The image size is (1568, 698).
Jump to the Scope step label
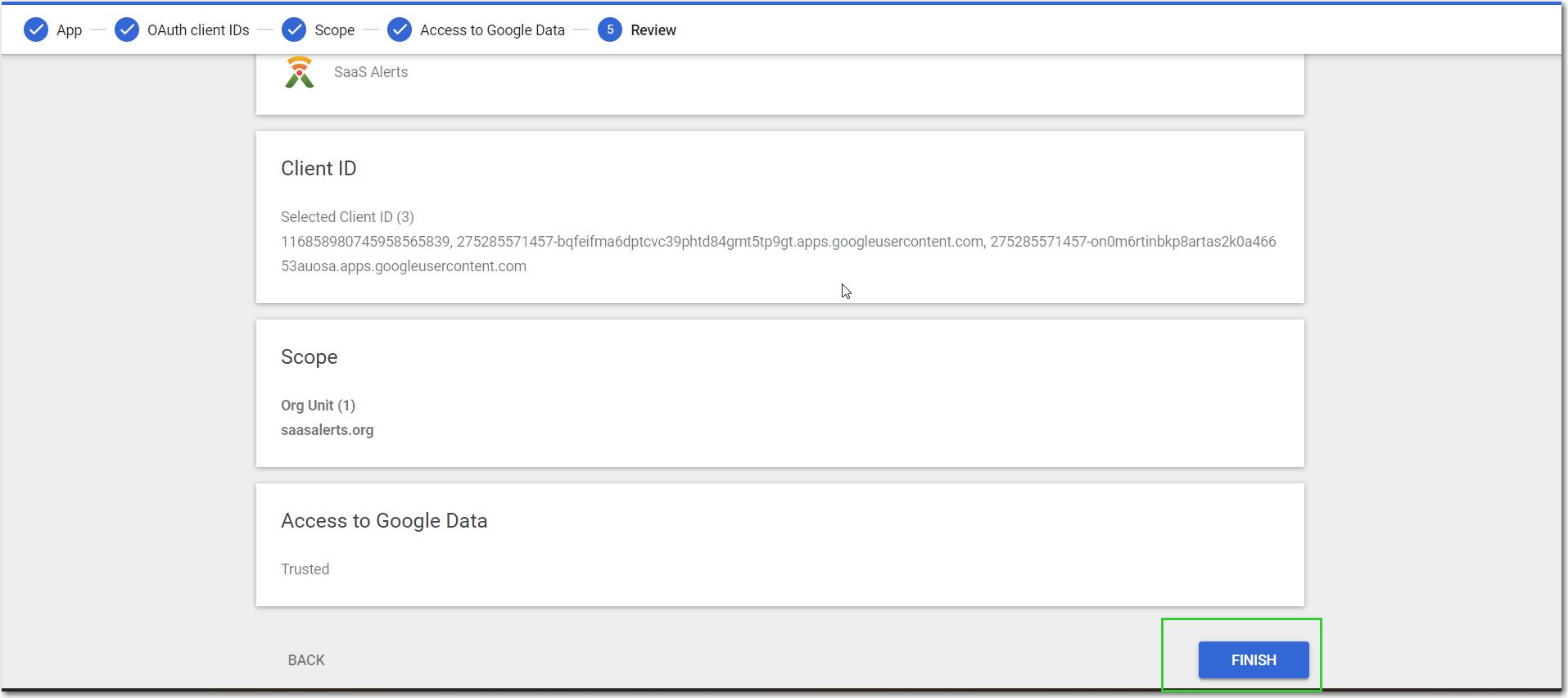click(x=334, y=30)
